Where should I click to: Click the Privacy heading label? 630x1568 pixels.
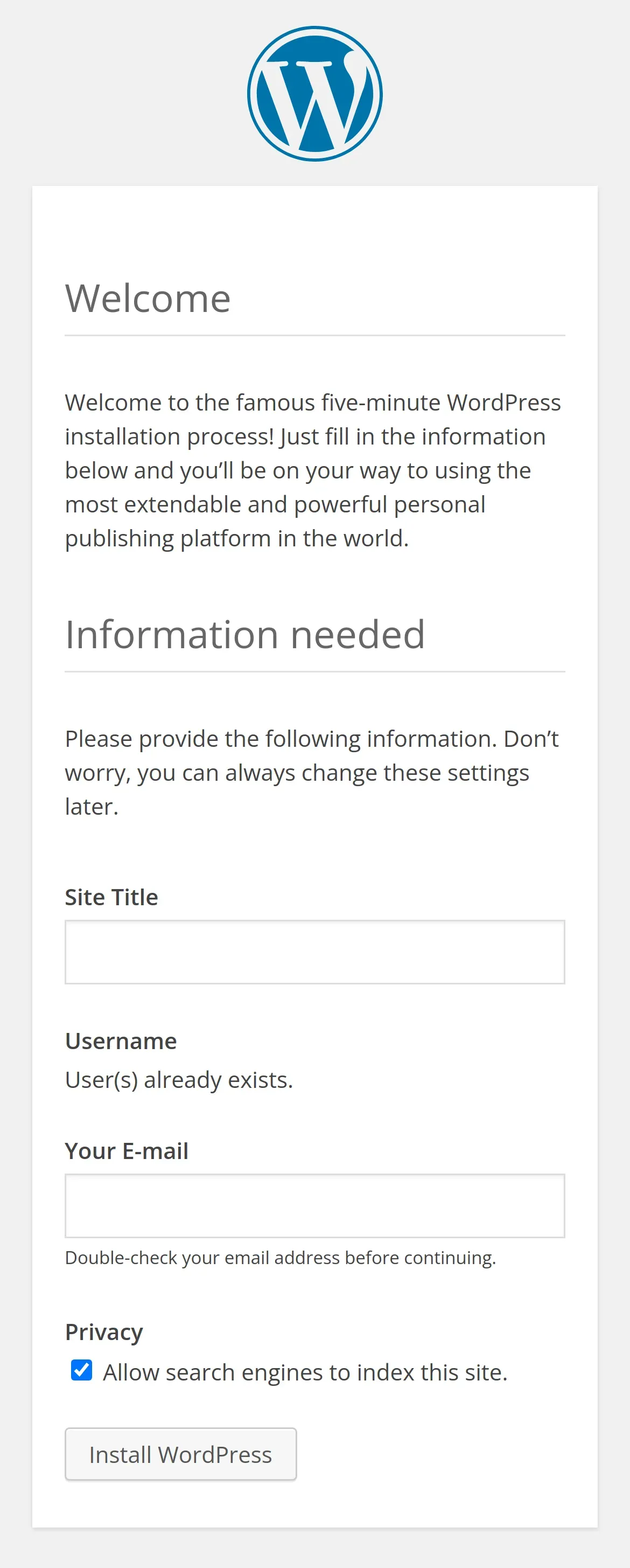[104, 1332]
